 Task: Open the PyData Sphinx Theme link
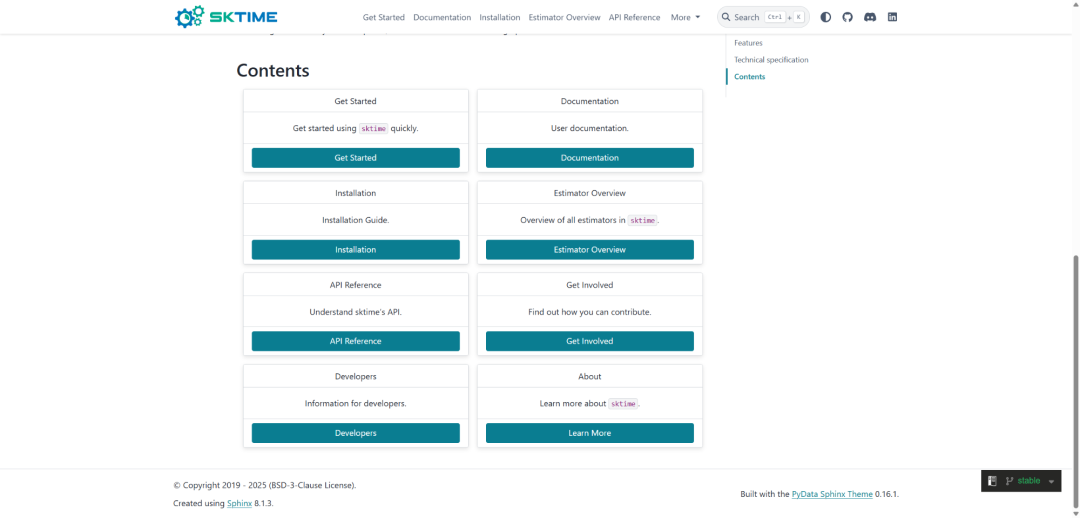pos(832,494)
